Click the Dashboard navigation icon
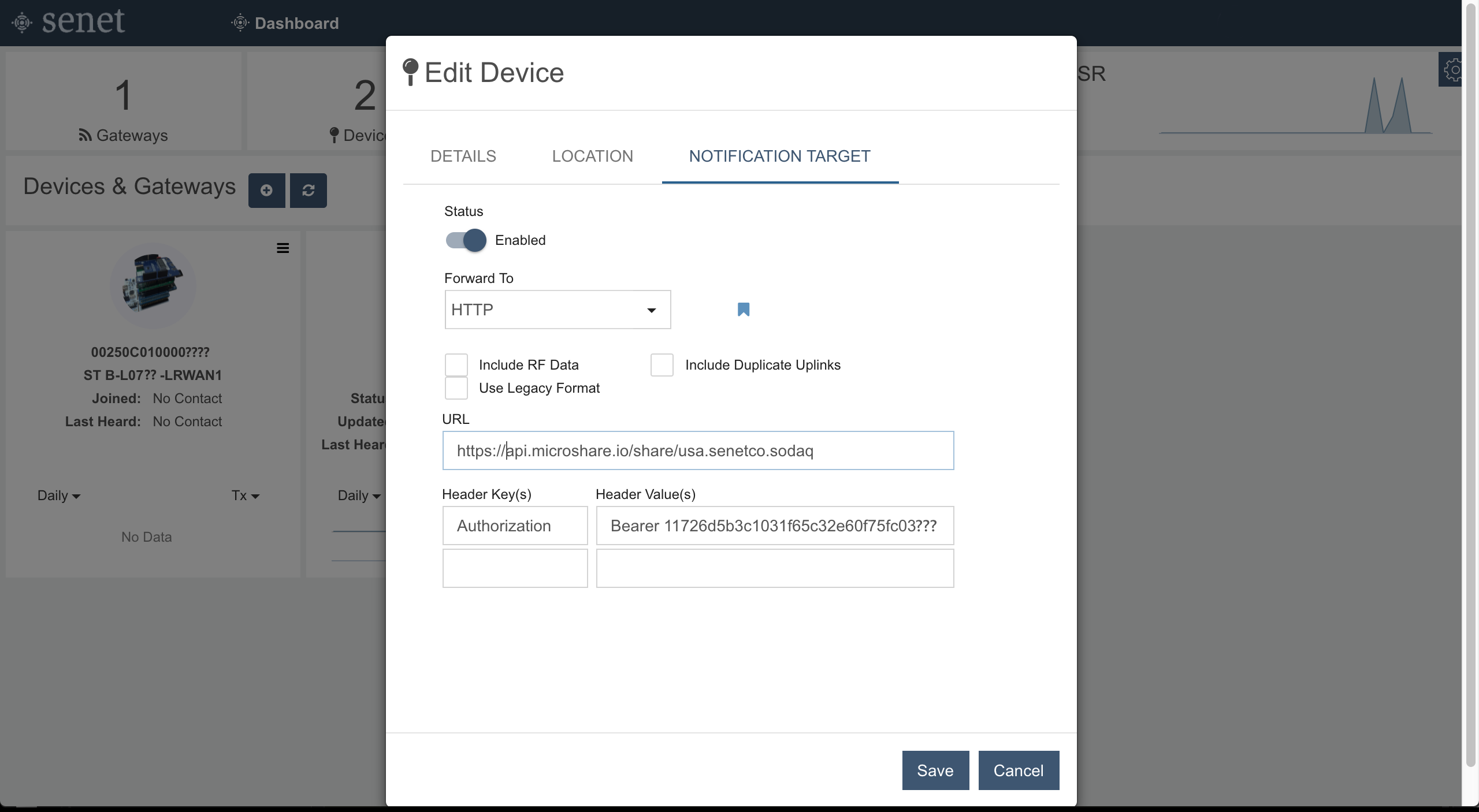 pos(239,22)
